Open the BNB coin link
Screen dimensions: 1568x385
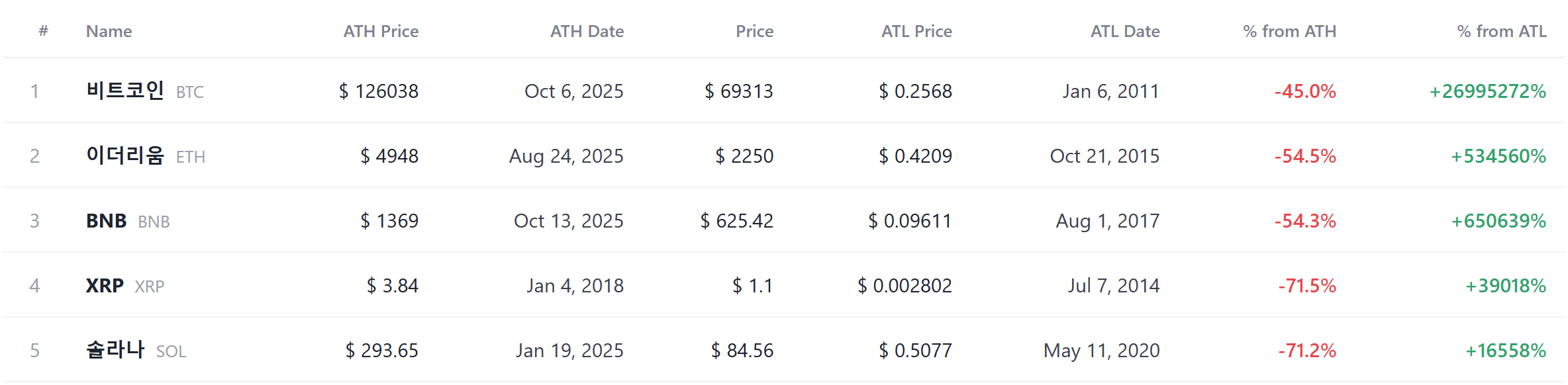coord(128,220)
